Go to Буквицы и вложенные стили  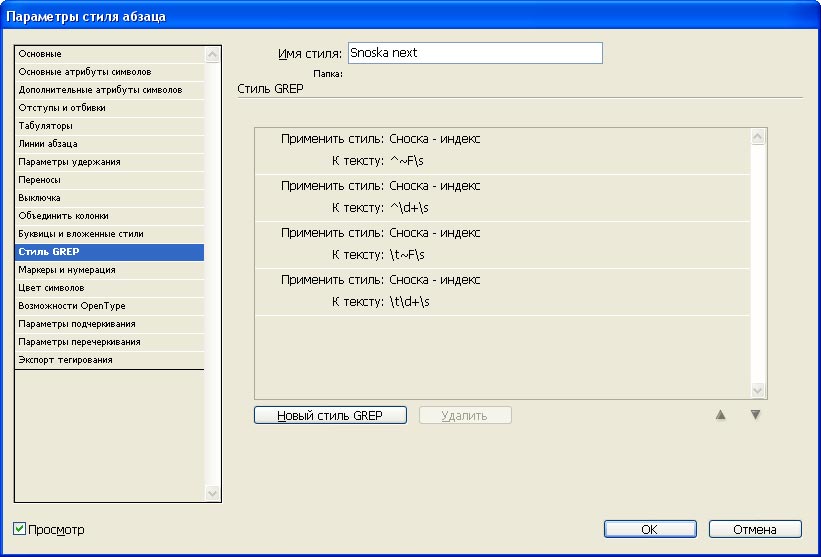point(109,233)
